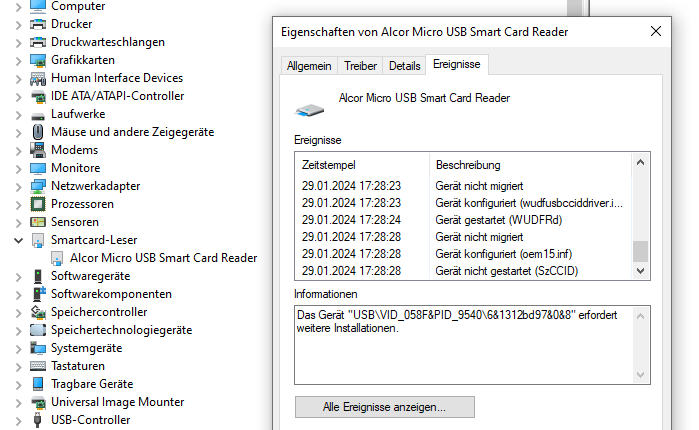Expand the Monitore category

(x=18, y=169)
